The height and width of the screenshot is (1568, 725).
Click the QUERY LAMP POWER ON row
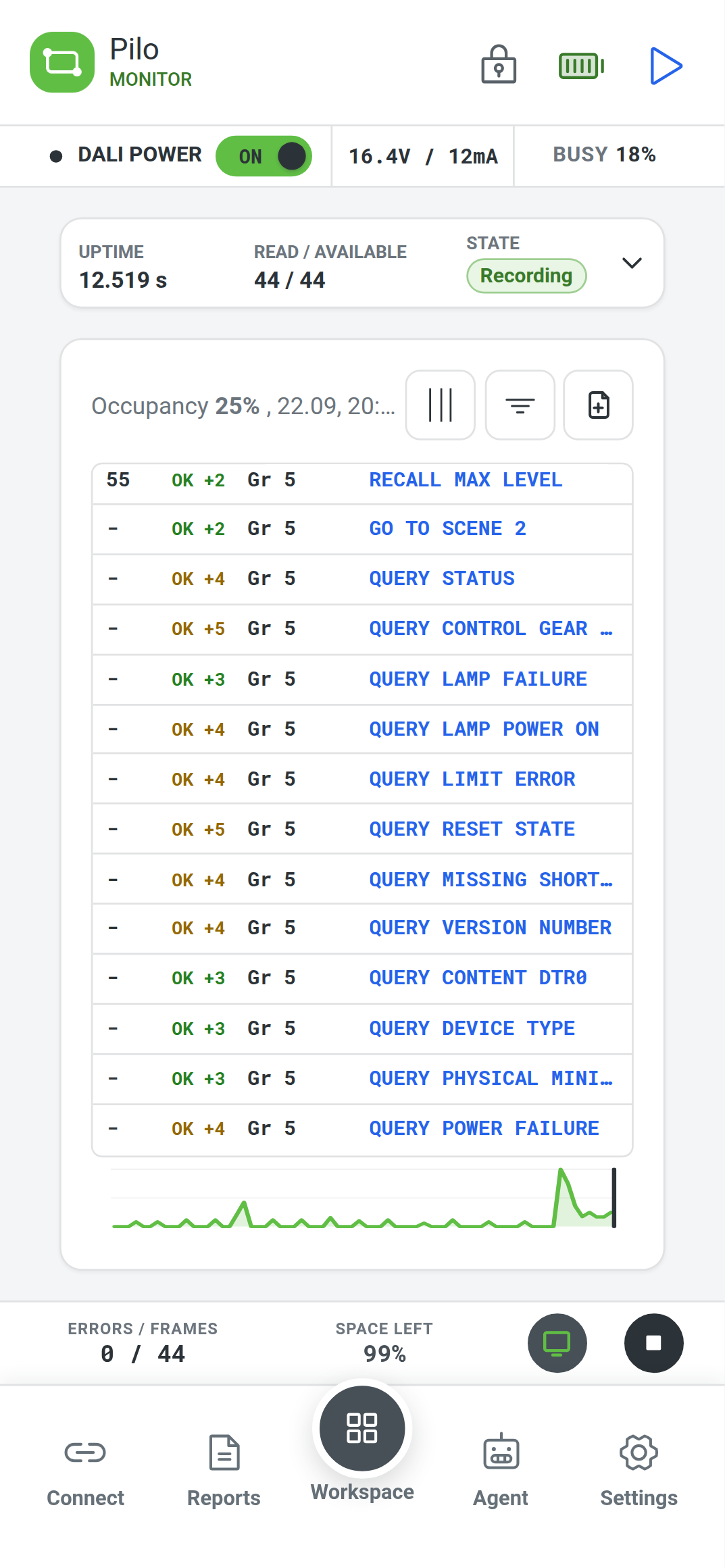362,730
